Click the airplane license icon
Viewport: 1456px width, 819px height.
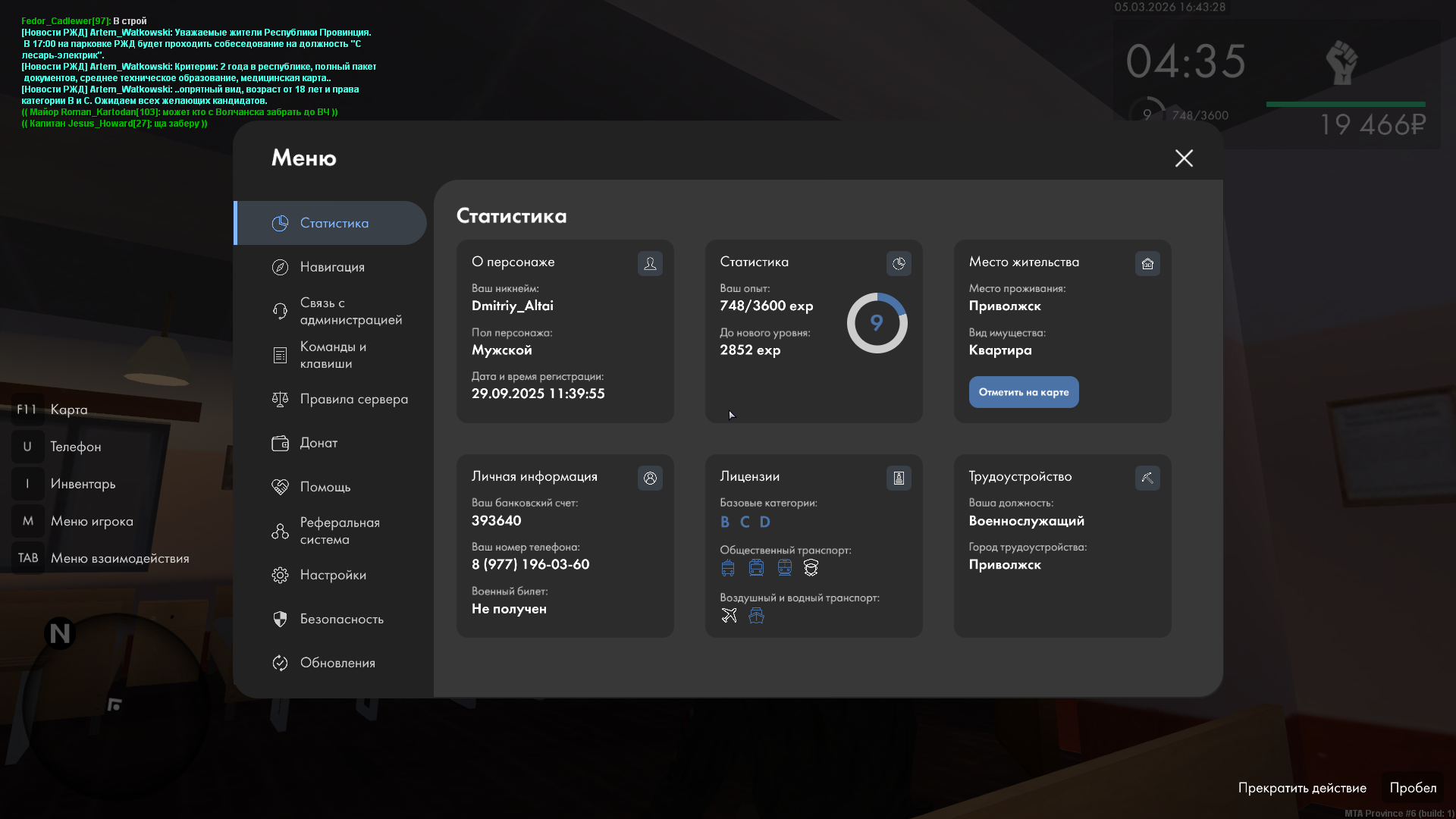coord(729,616)
